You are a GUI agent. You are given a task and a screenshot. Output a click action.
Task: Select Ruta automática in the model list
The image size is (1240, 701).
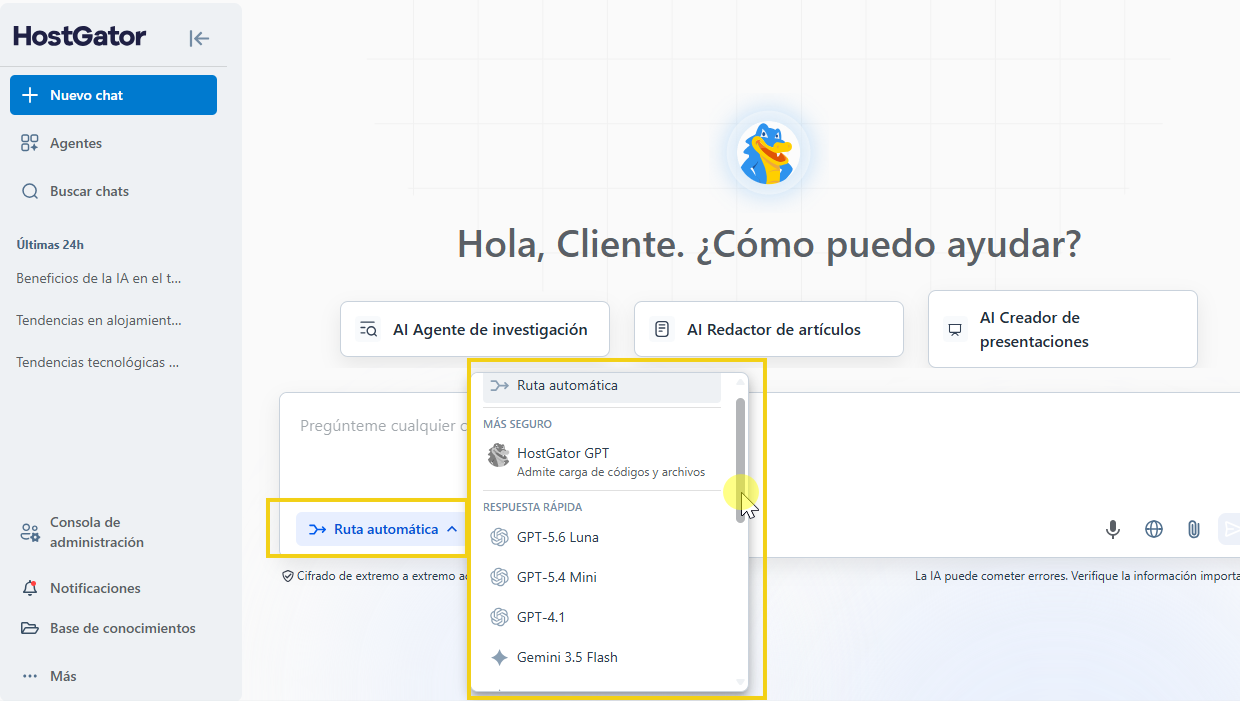[602, 386]
